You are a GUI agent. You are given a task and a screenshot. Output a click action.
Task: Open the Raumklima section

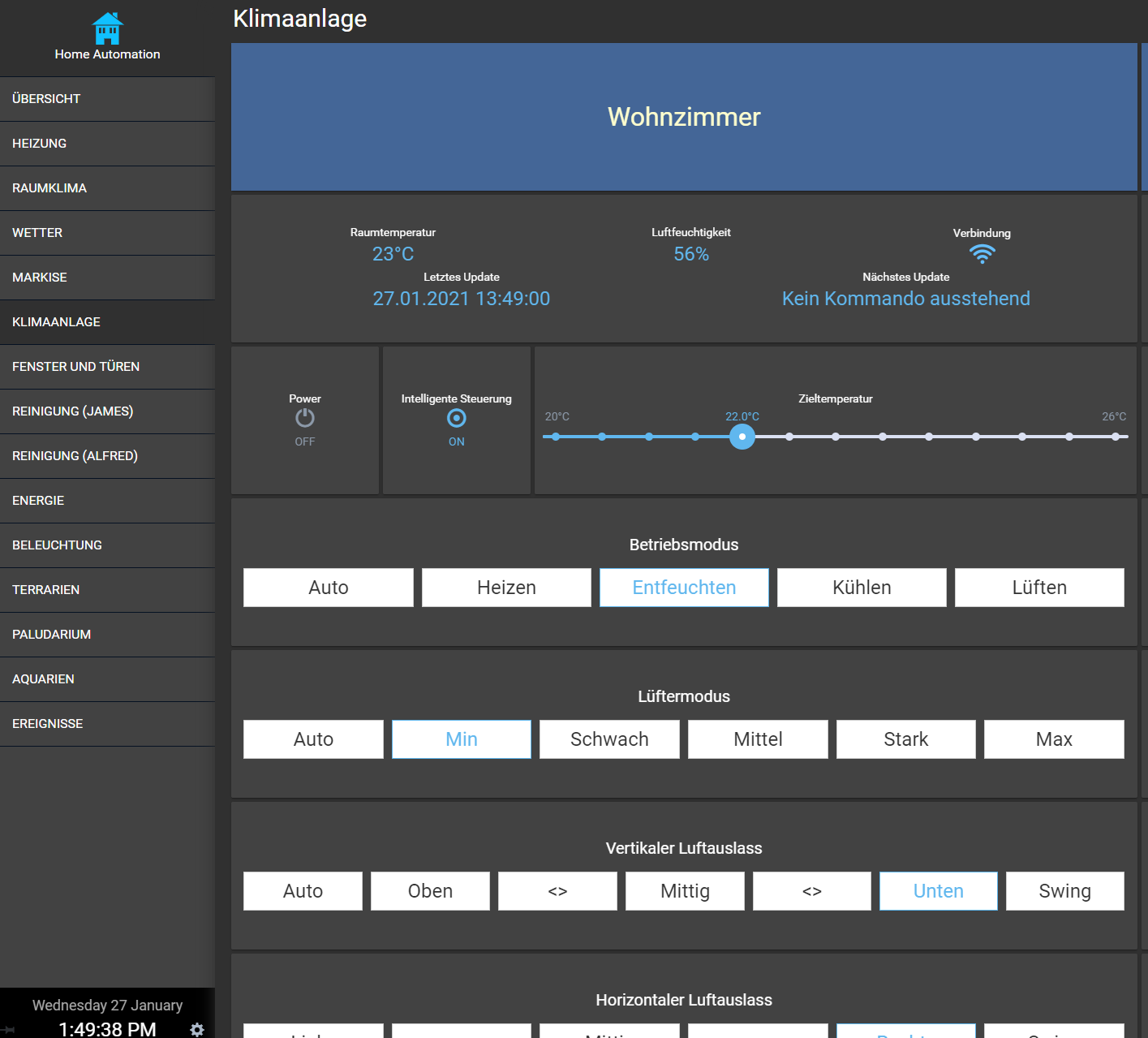(x=107, y=188)
